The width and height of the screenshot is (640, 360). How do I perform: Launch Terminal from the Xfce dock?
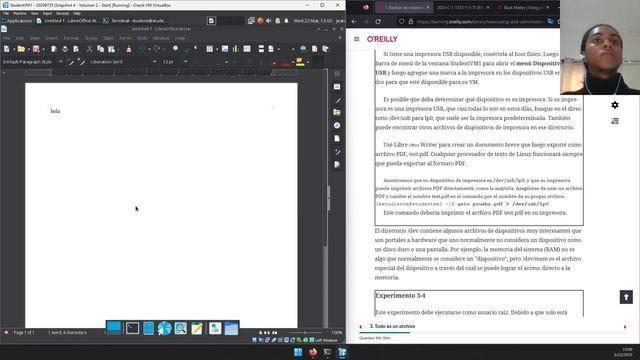pos(132,328)
